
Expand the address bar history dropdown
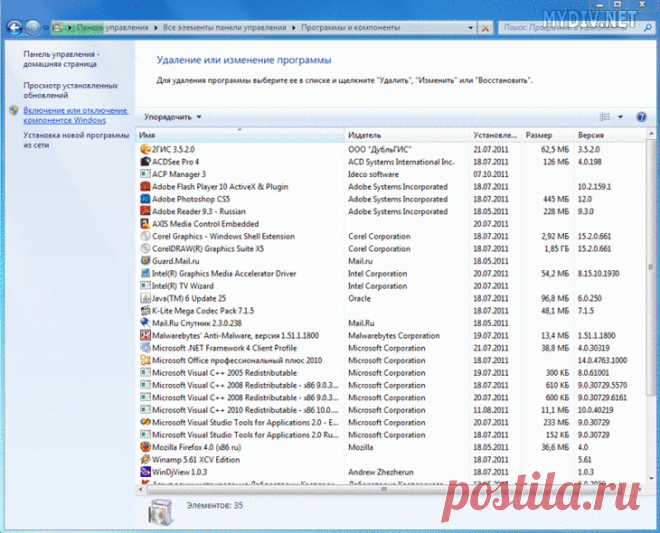(x=471, y=28)
